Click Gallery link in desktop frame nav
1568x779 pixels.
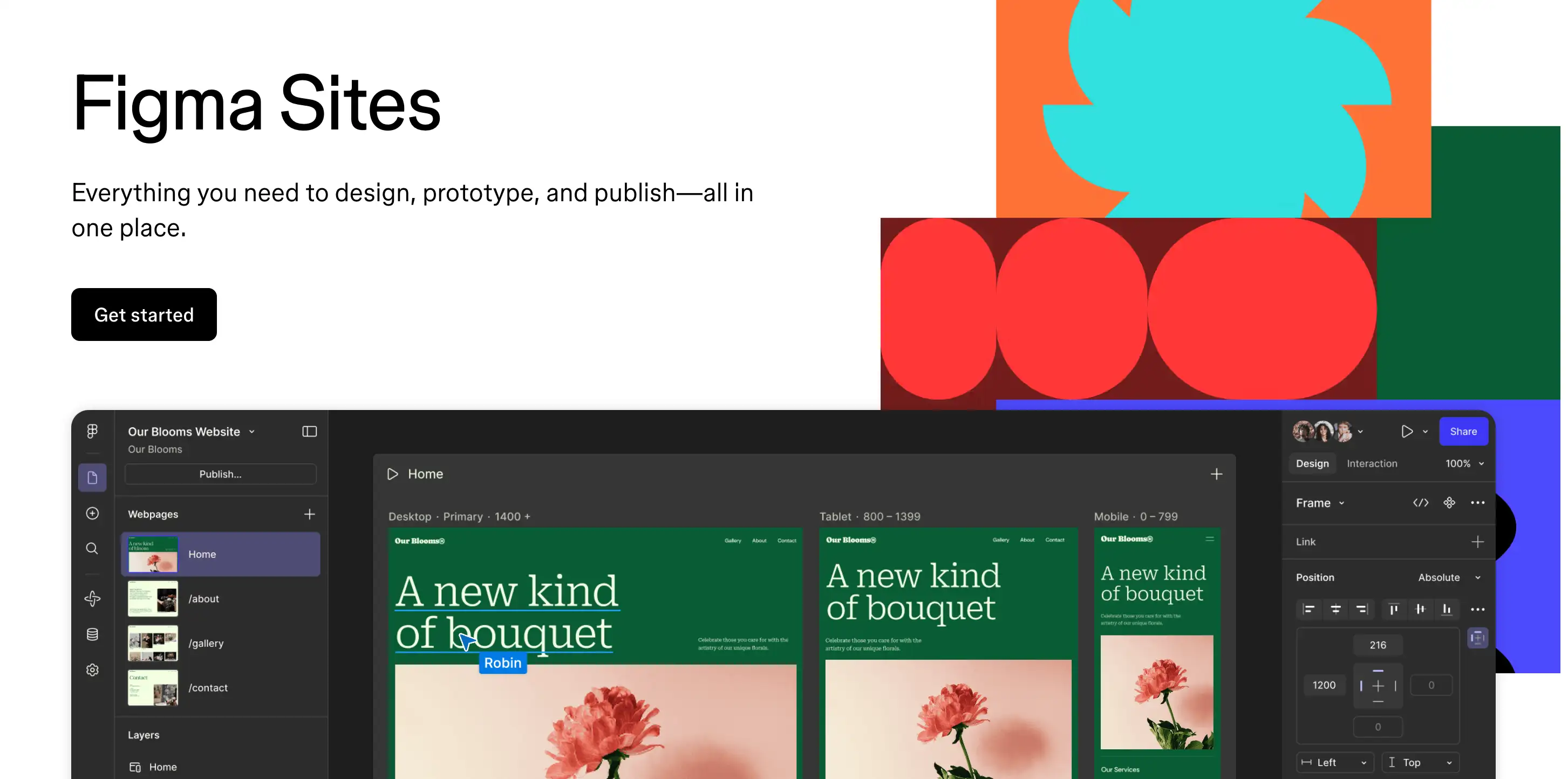(x=732, y=541)
